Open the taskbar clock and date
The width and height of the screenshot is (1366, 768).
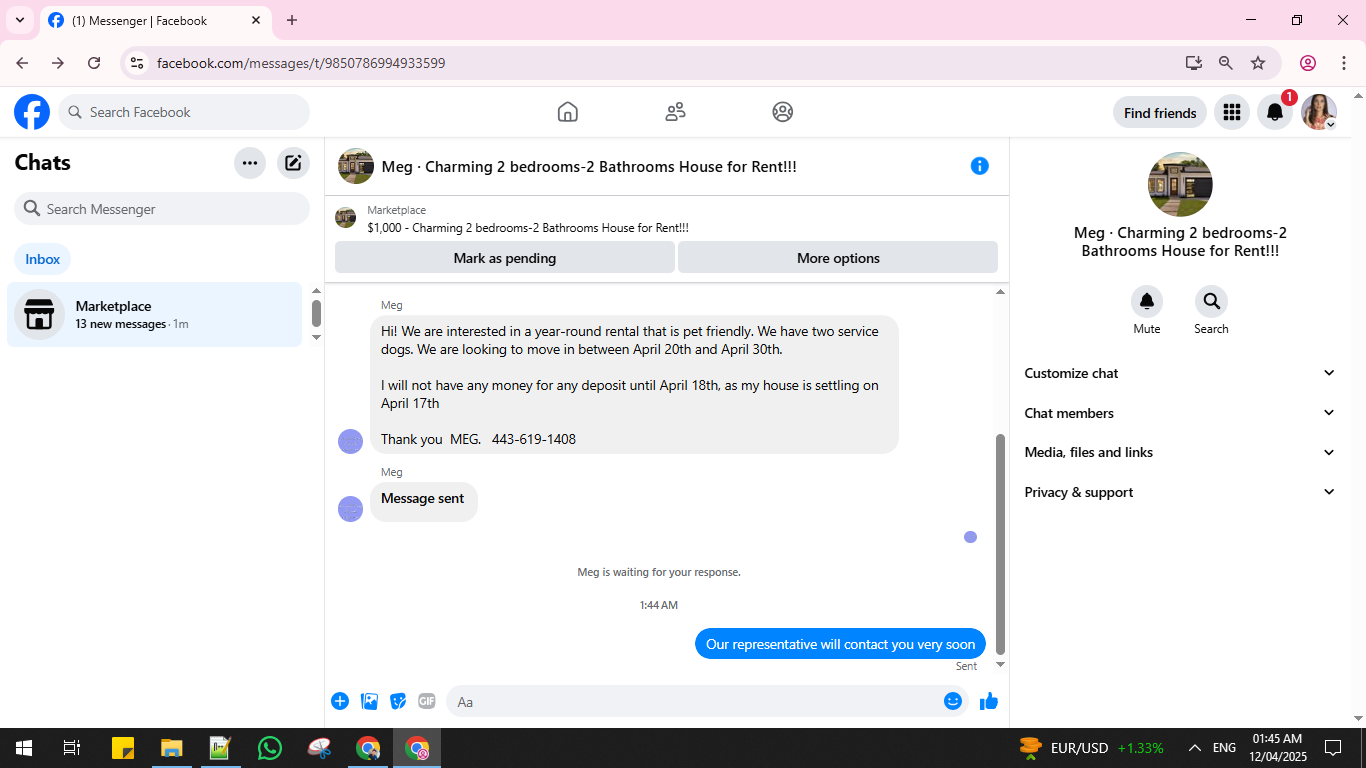1277,748
